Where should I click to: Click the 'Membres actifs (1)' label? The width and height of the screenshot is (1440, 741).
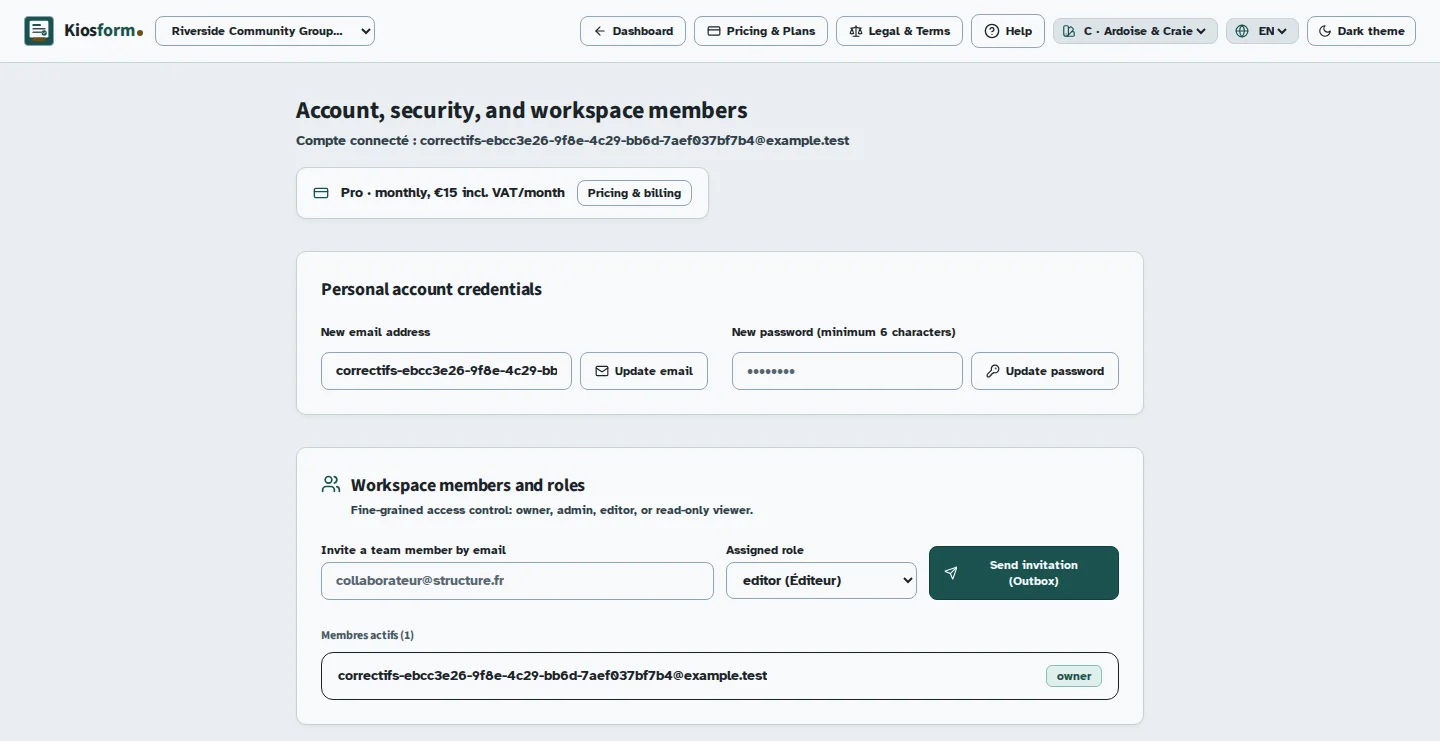pyautogui.click(x=367, y=635)
